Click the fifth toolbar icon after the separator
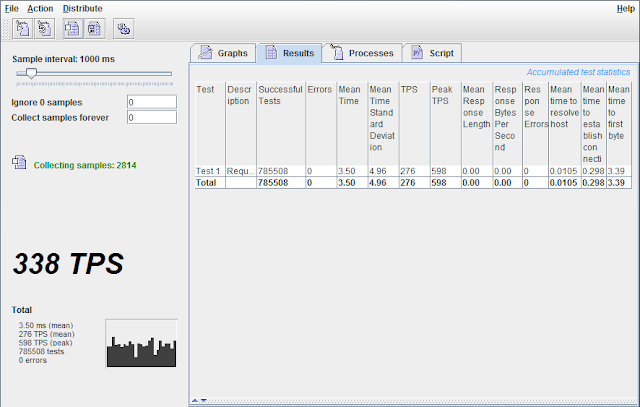The height and width of the screenshot is (407, 640). [x=123, y=29]
